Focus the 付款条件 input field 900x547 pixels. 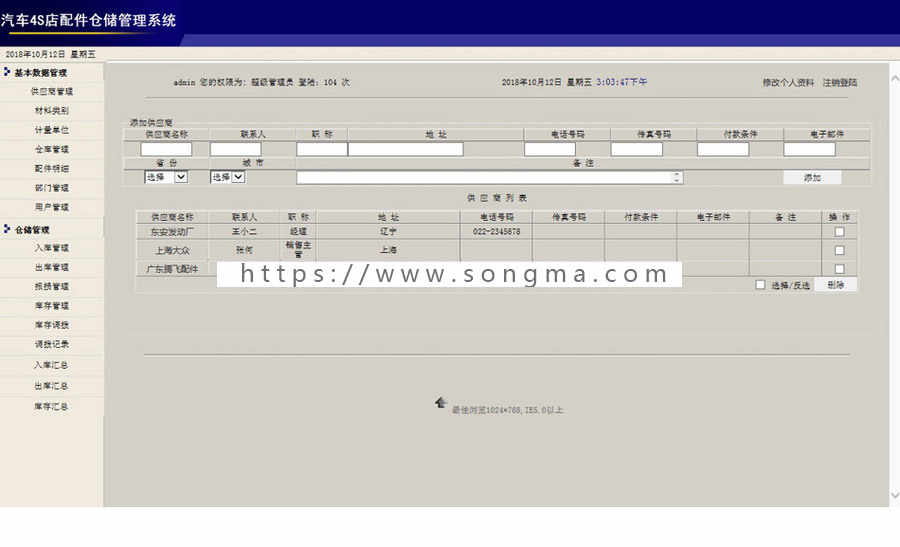pos(723,149)
